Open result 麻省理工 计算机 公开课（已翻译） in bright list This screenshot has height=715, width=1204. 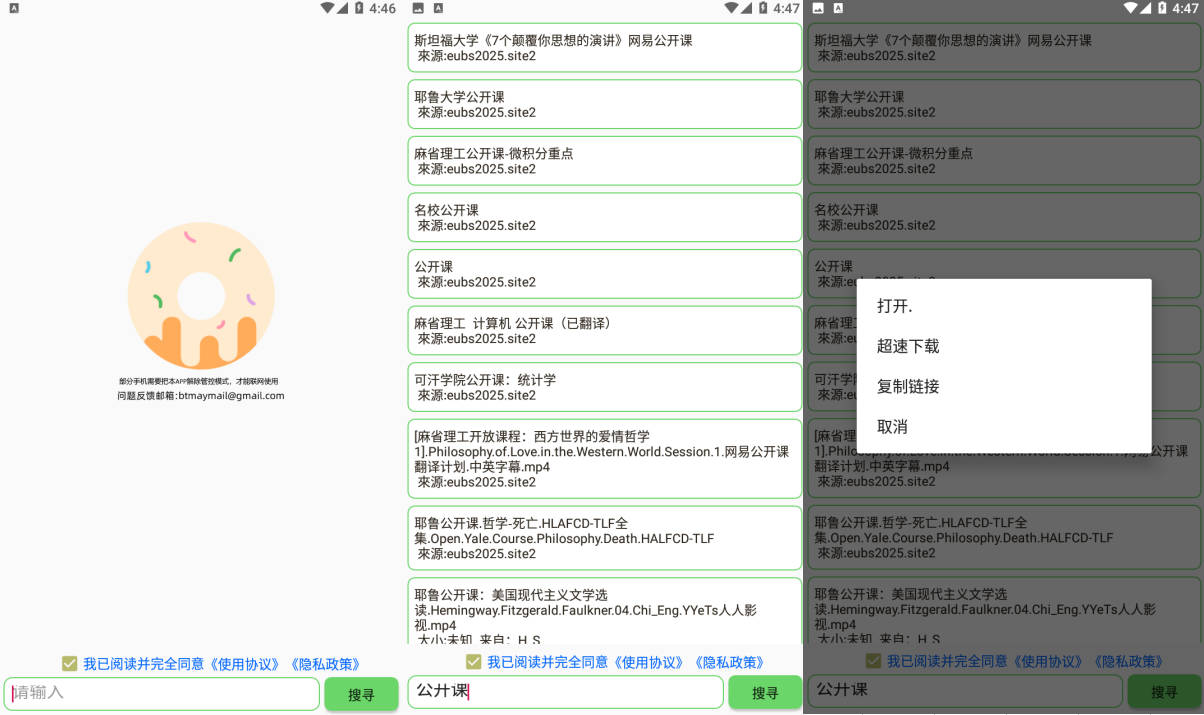tap(605, 330)
